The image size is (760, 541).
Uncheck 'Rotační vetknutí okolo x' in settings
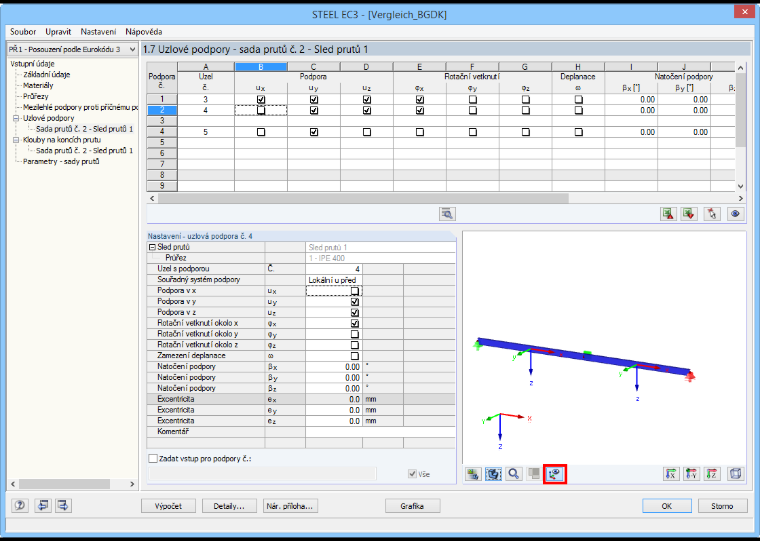(355, 323)
